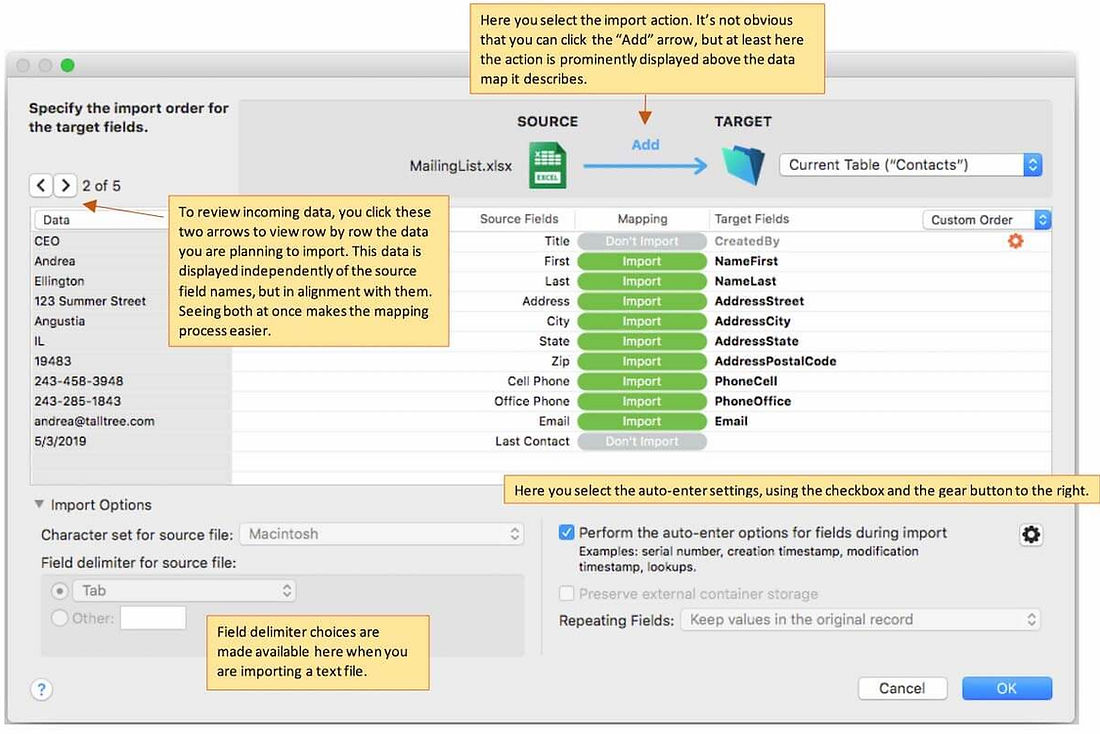Collapse the Import Options section

coord(39,505)
